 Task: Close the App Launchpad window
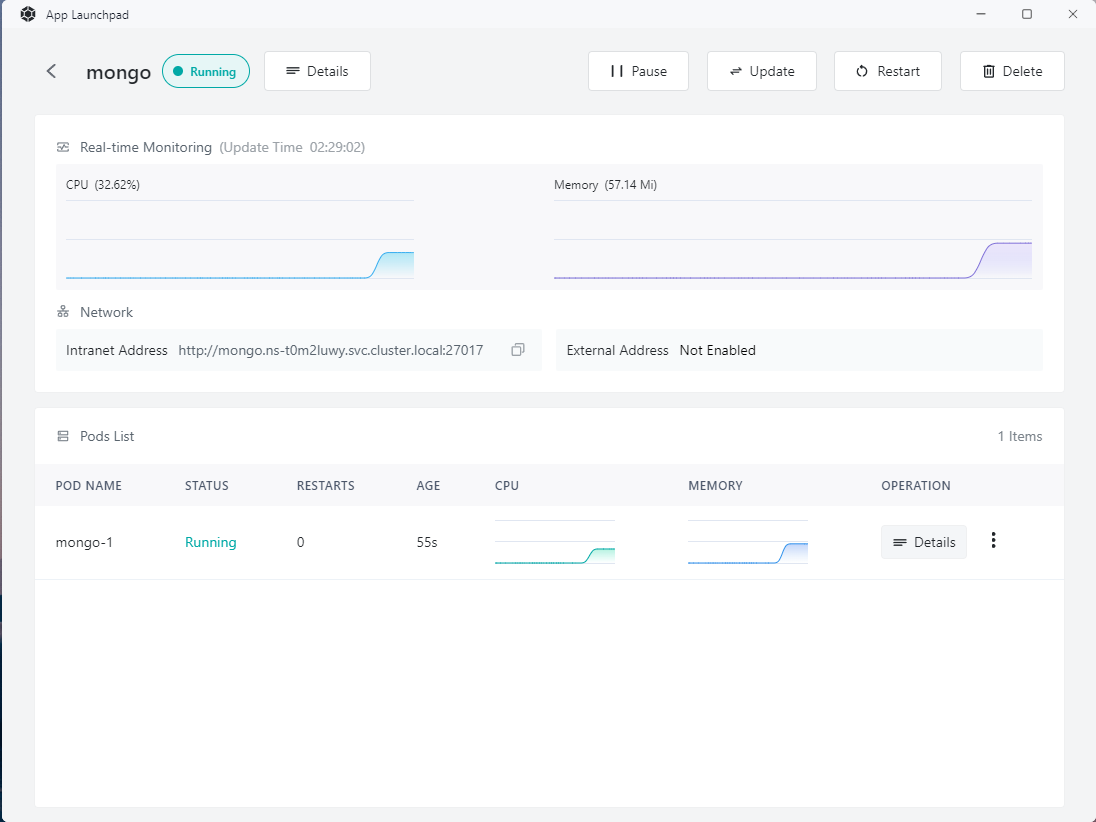1073,14
